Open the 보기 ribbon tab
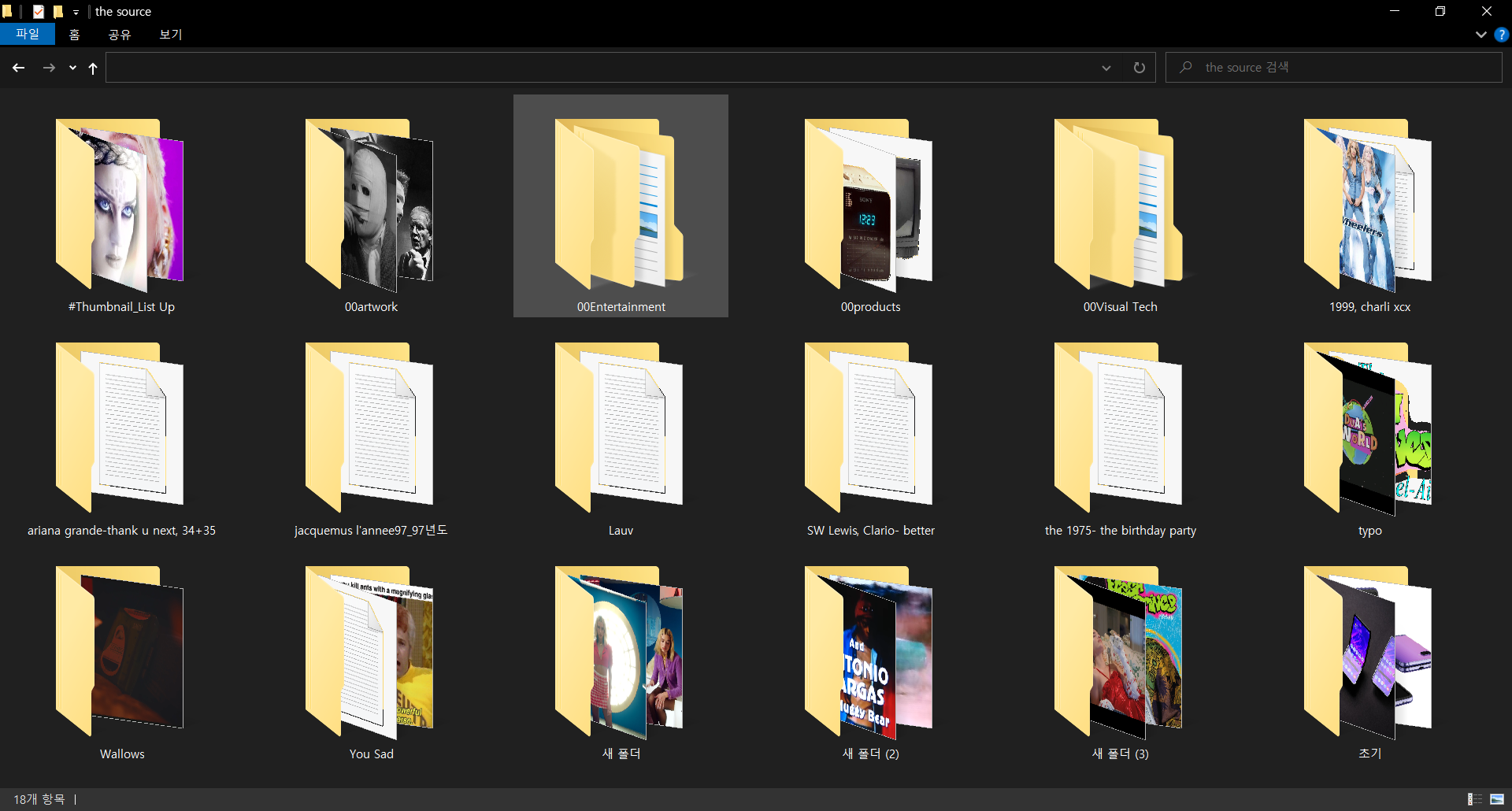 point(170,35)
